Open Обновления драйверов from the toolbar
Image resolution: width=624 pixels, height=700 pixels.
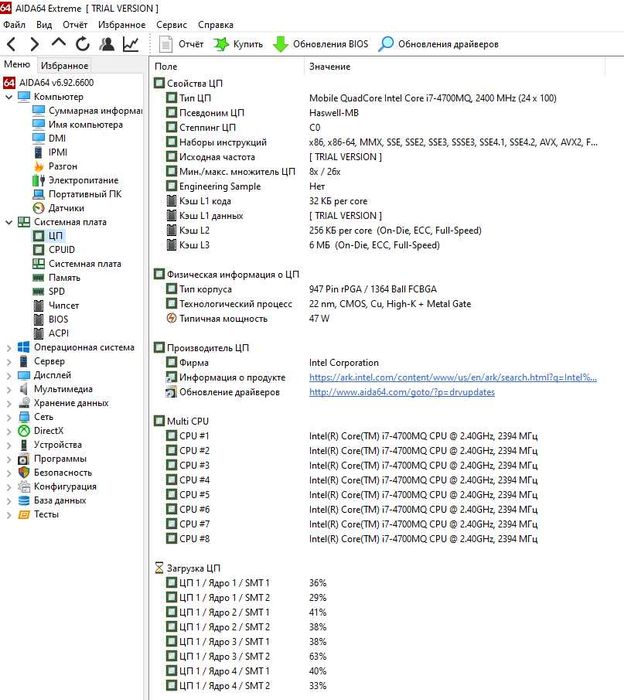[x=438, y=44]
